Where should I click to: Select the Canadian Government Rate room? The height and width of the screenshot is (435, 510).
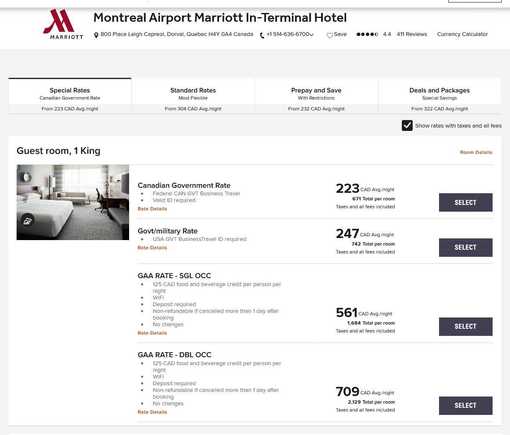pos(465,202)
